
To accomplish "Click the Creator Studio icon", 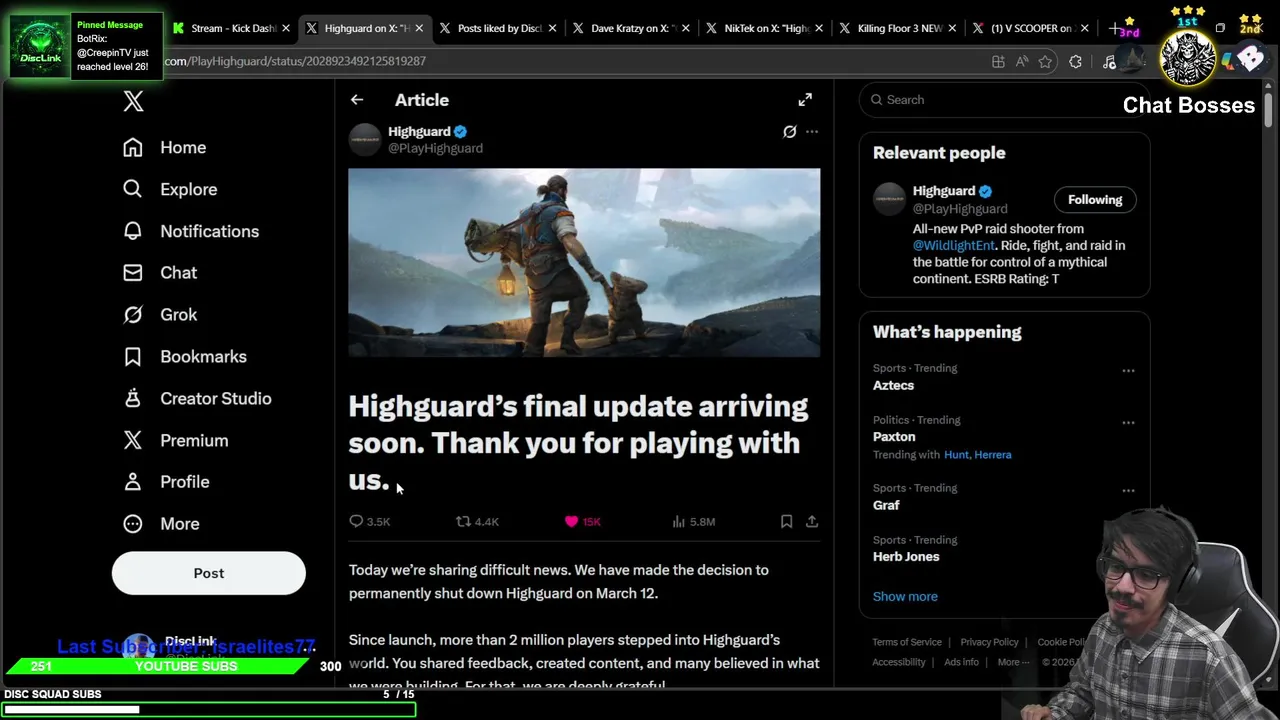I will (x=133, y=398).
